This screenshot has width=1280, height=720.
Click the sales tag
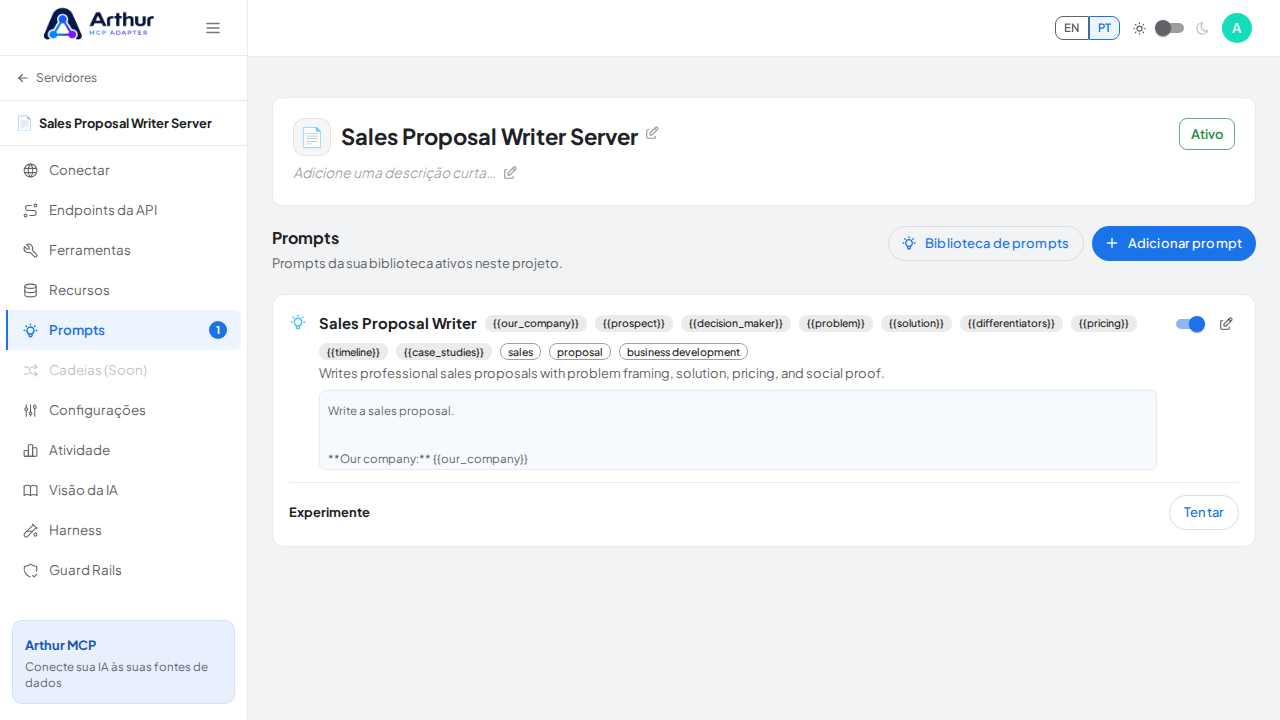click(x=521, y=352)
